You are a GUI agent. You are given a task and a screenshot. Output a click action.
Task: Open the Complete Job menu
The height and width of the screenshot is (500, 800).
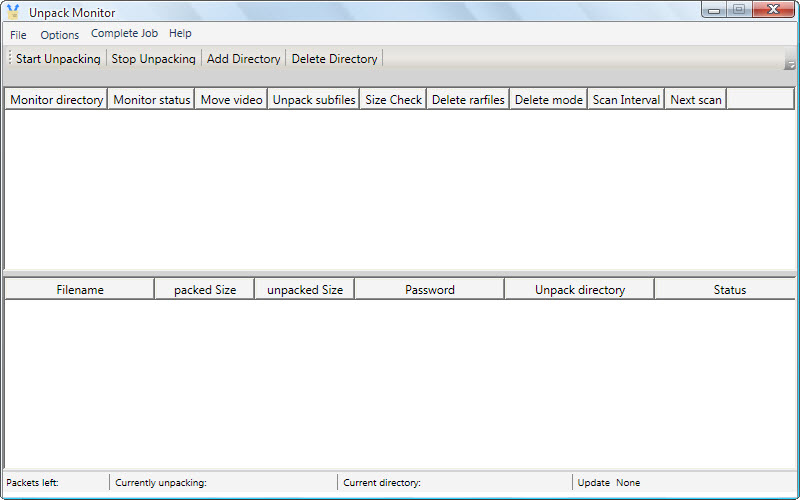[124, 34]
